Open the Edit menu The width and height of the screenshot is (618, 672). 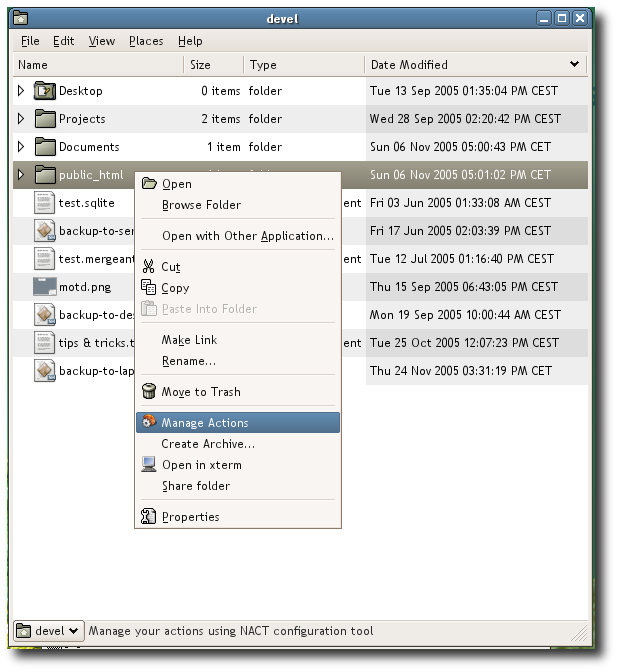point(63,41)
